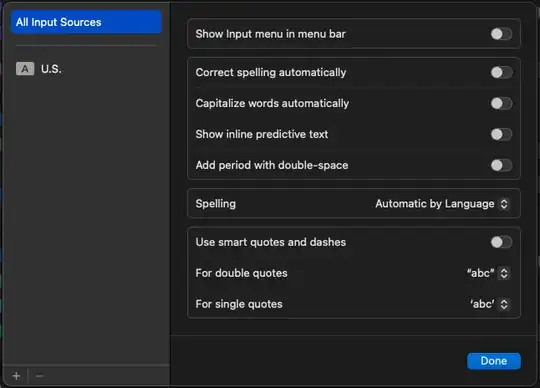Click the Done button
Image resolution: width=540 pixels, height=388 pixels.
click(494, 361)
